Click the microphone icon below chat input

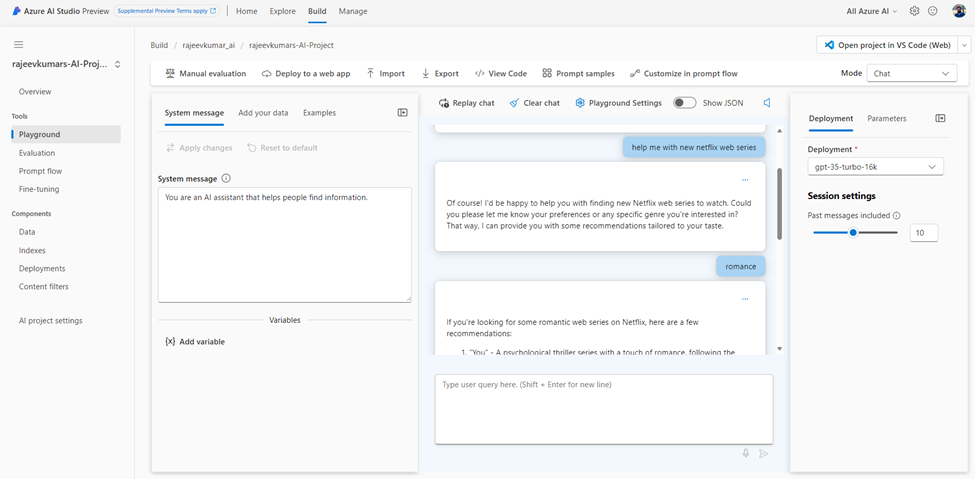click(x=746, y=453)
